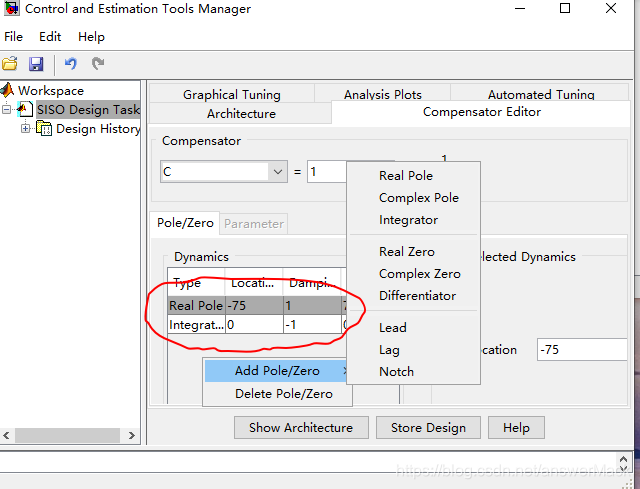
Task: Choose Differentiator from the submenu
Action: [413, 296]
